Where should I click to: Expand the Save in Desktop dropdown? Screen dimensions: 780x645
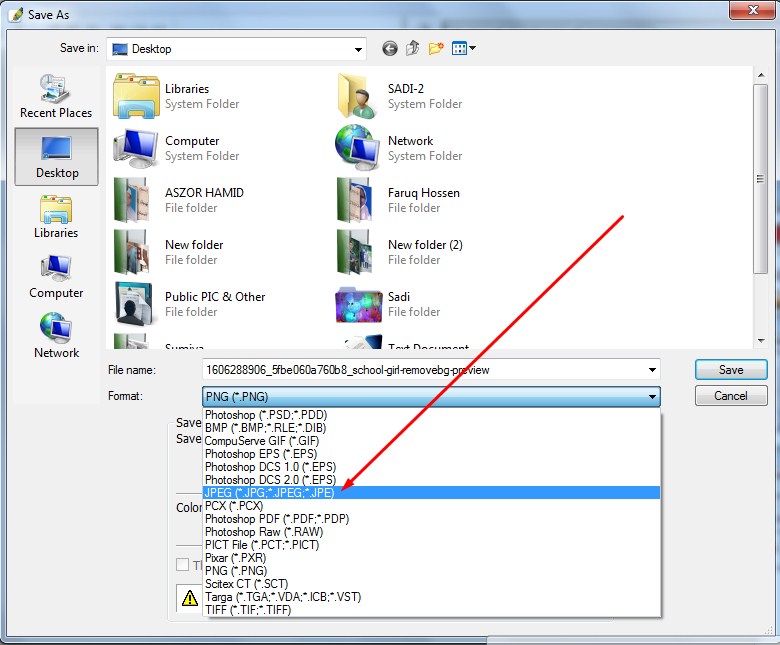click(358, 49)
